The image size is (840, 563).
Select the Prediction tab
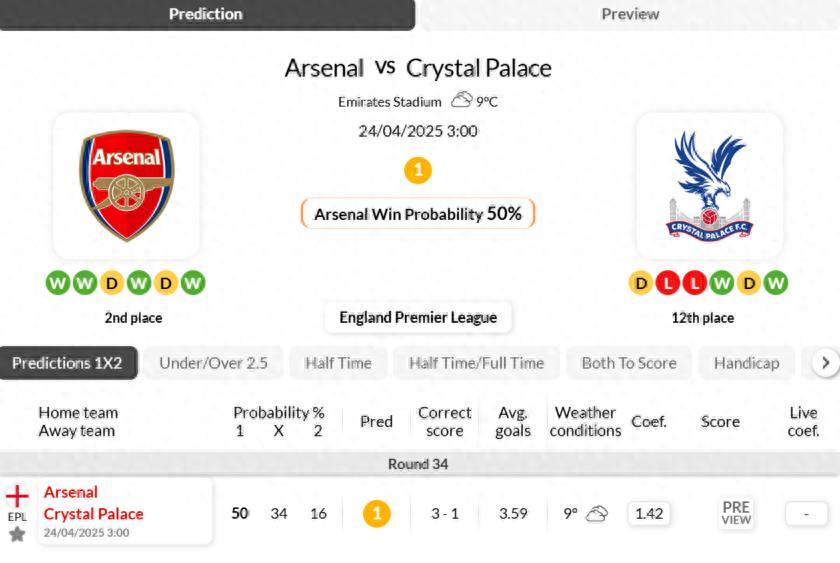click(x=206, y=14)
